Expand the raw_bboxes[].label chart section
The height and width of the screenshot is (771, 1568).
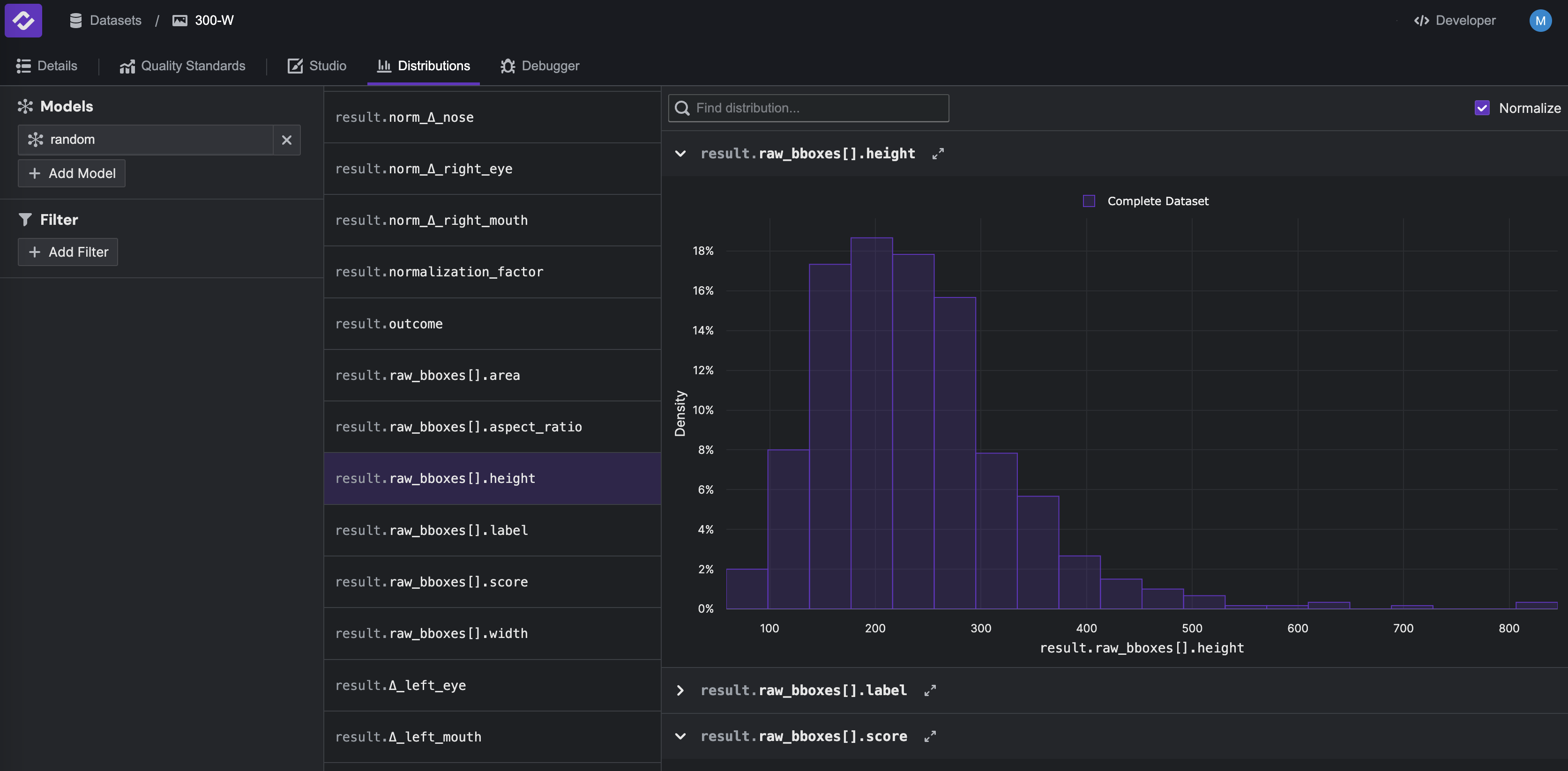(680, 691)
